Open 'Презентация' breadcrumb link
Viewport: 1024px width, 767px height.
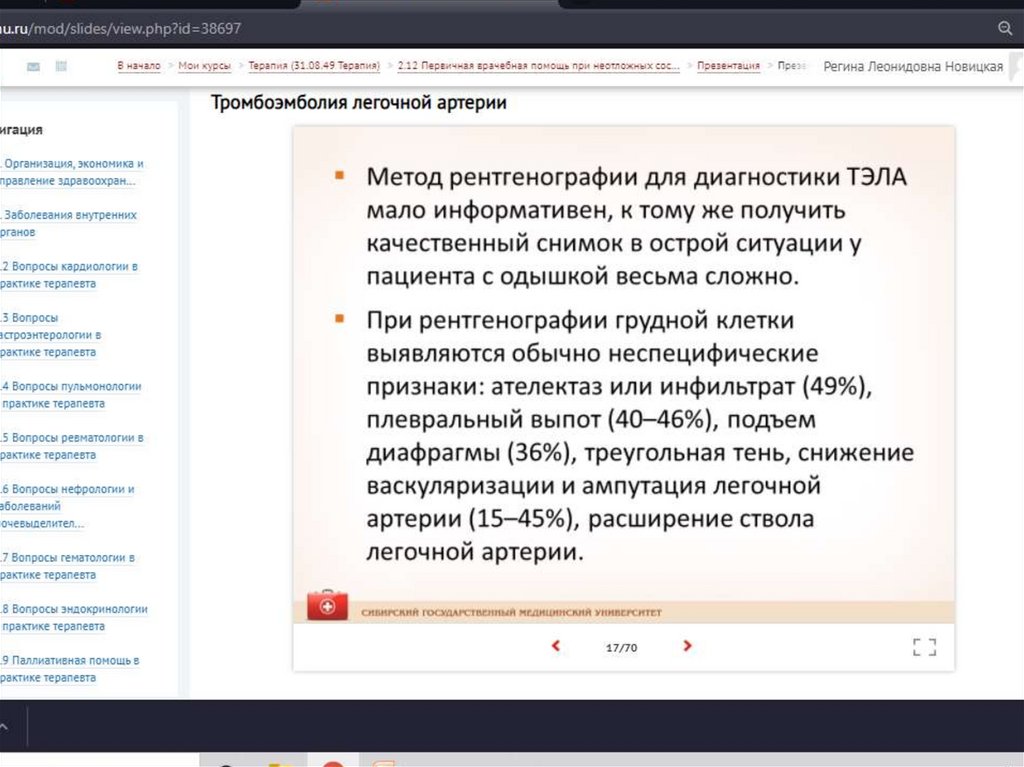pyautogui.click(x=728, y=66)
